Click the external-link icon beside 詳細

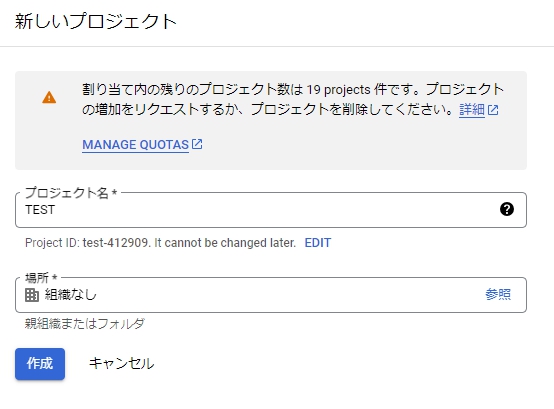click(493, 110)
